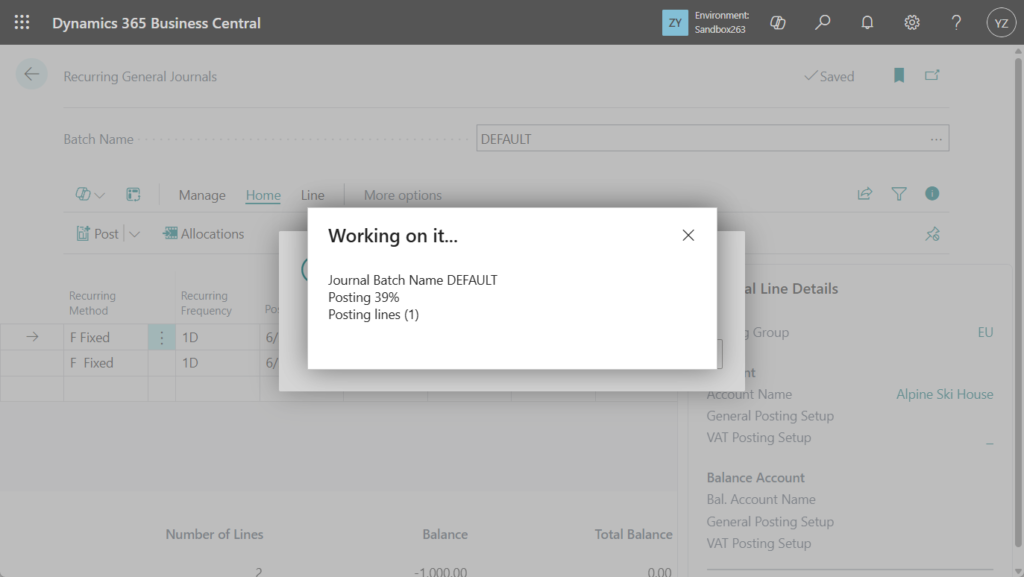
Task: Click the back arrow button
Action: click(32, 75)
